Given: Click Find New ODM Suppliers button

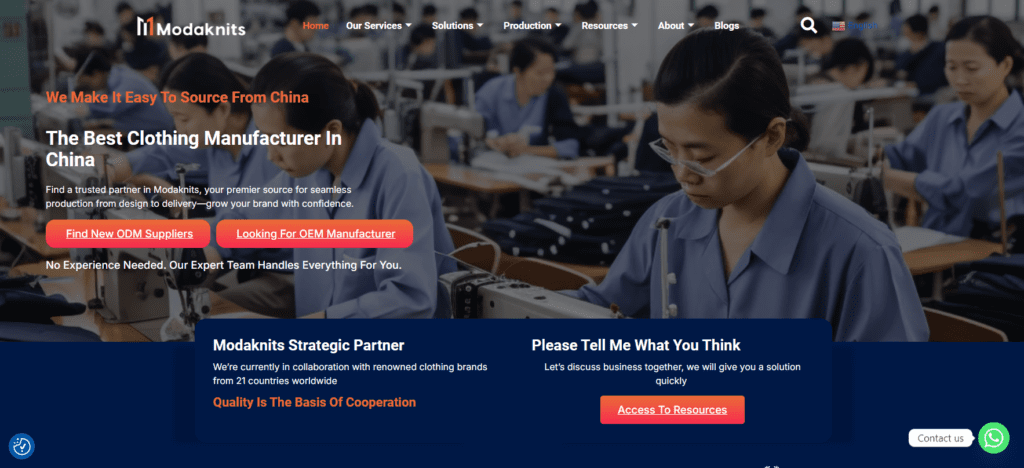Looking at the screenshot, I should [x=128, y=234].
